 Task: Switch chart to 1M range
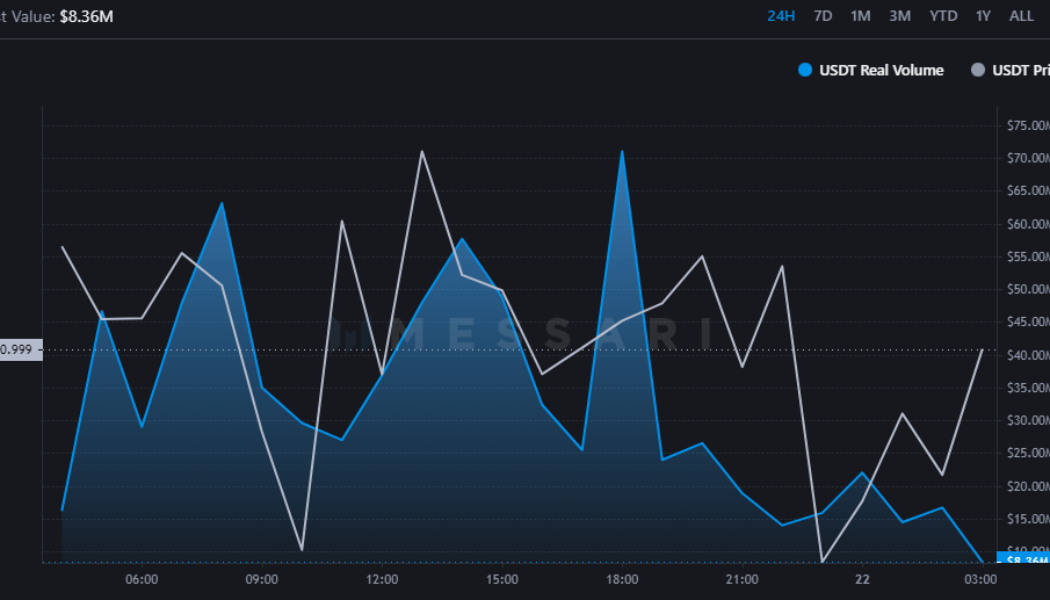pos(860,16)
